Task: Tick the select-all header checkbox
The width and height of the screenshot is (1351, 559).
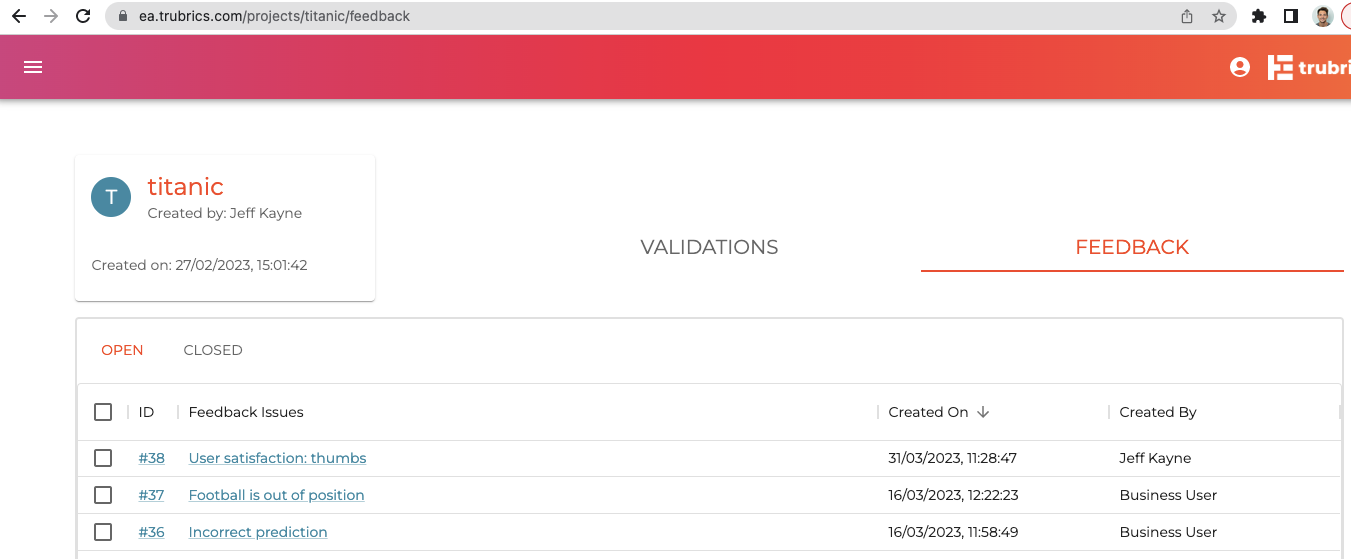Action: click(x=103, y=412)
